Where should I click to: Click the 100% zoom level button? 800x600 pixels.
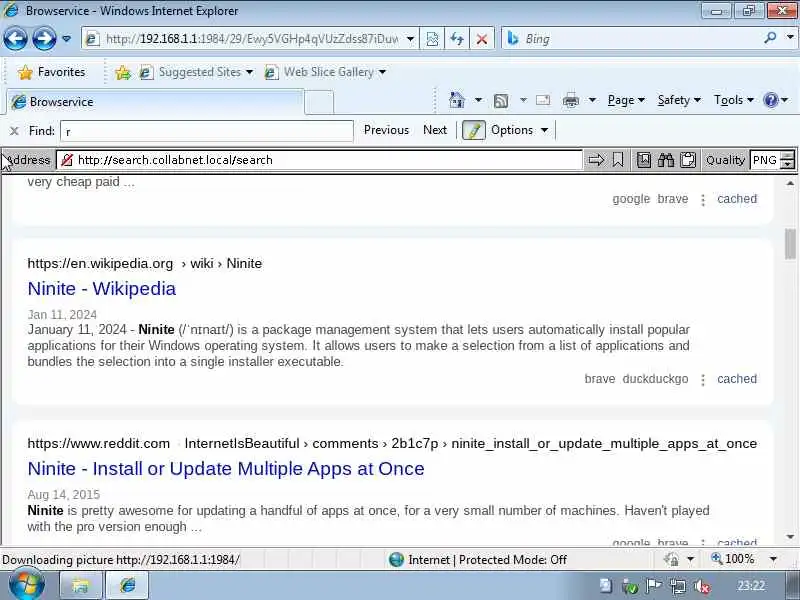point(732,559)
